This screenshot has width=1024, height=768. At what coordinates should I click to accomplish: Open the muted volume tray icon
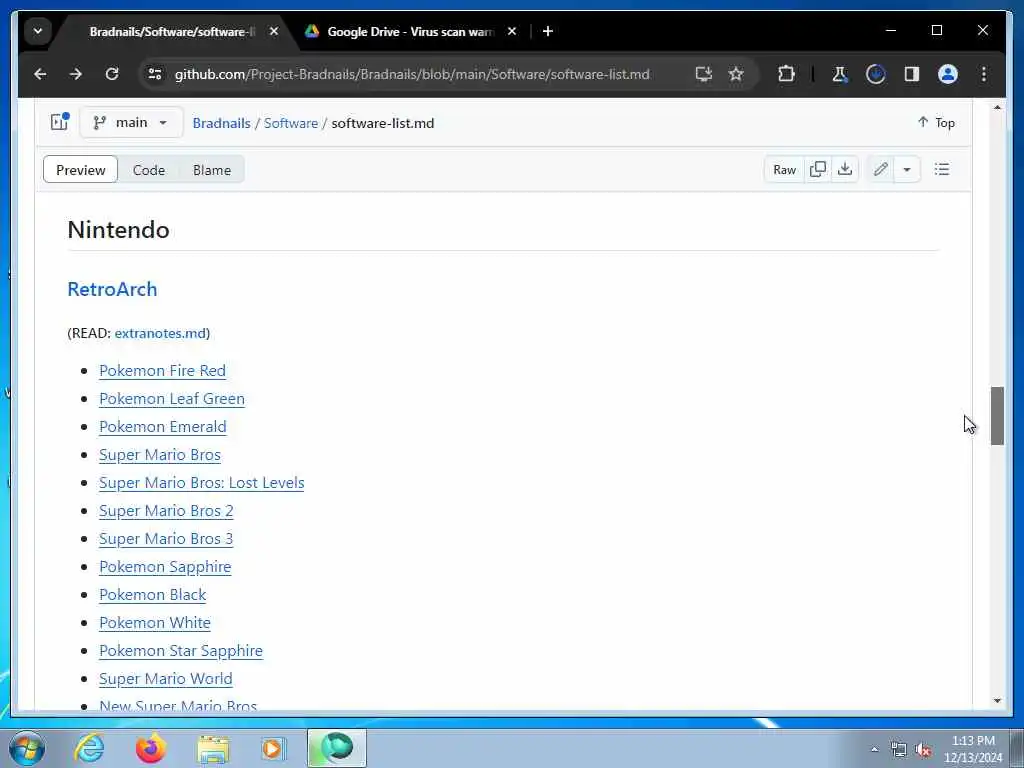tap(923, 750)
